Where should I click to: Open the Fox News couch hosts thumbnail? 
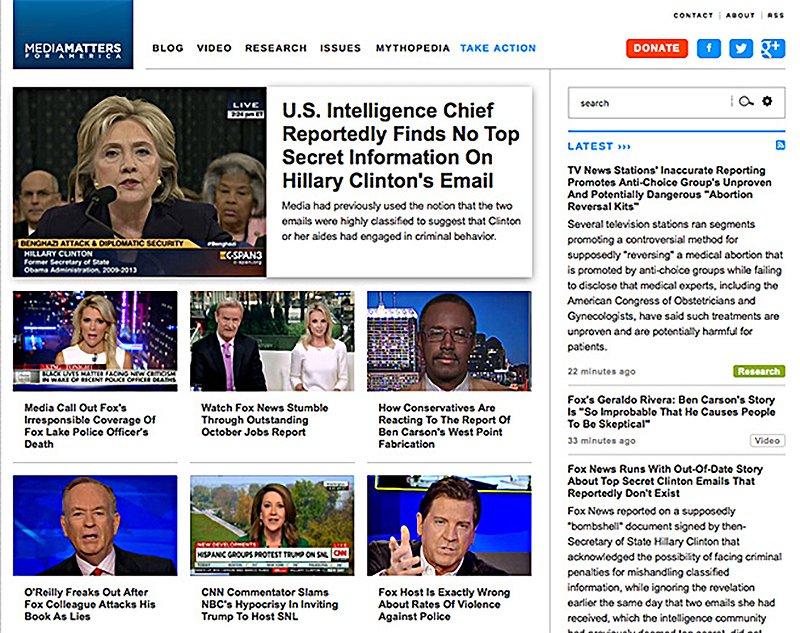[272, 341]
